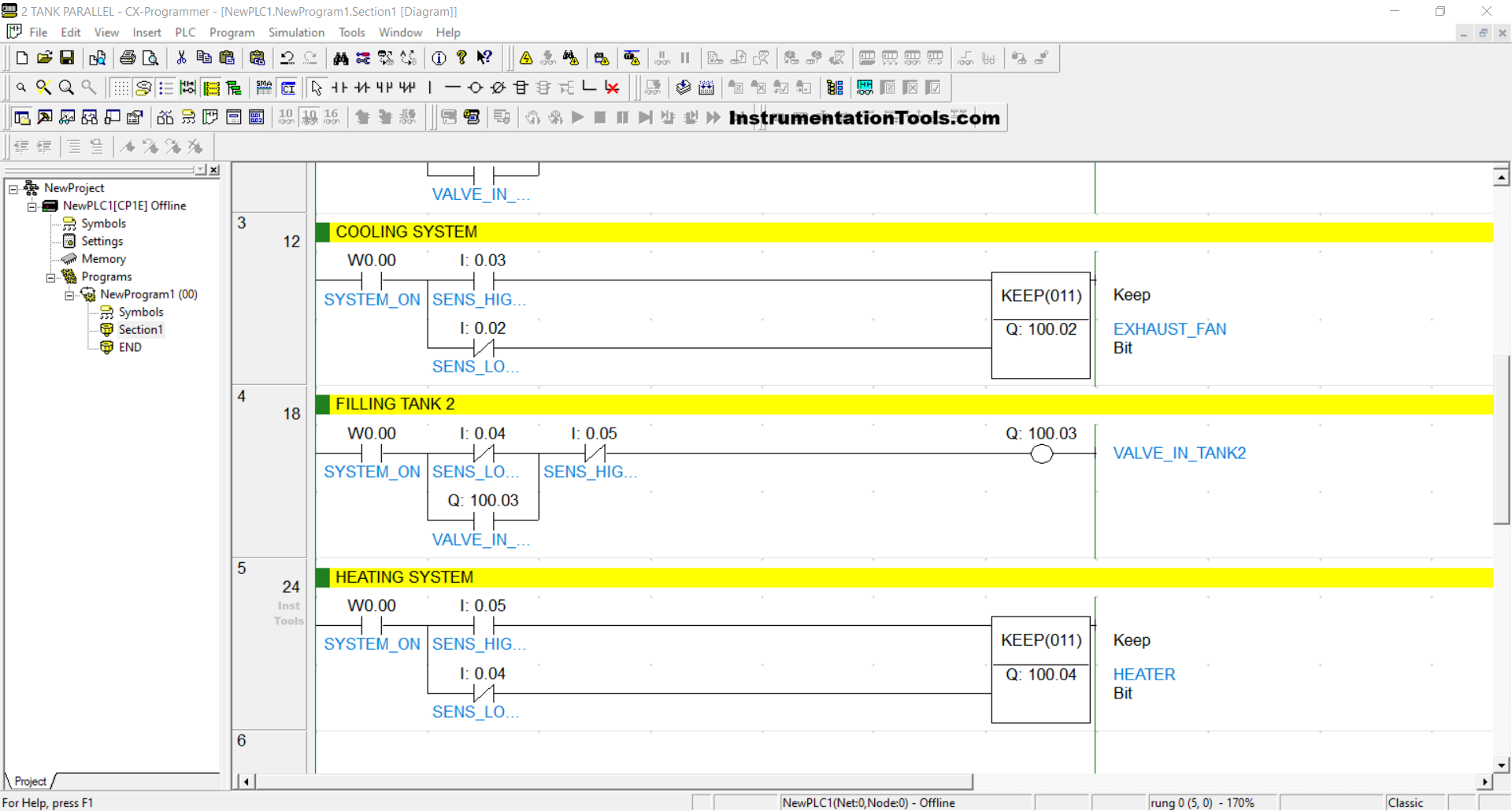This screenshot has width=1512, height=811.
Task: Select the END section in the tree
Action: 130,347
